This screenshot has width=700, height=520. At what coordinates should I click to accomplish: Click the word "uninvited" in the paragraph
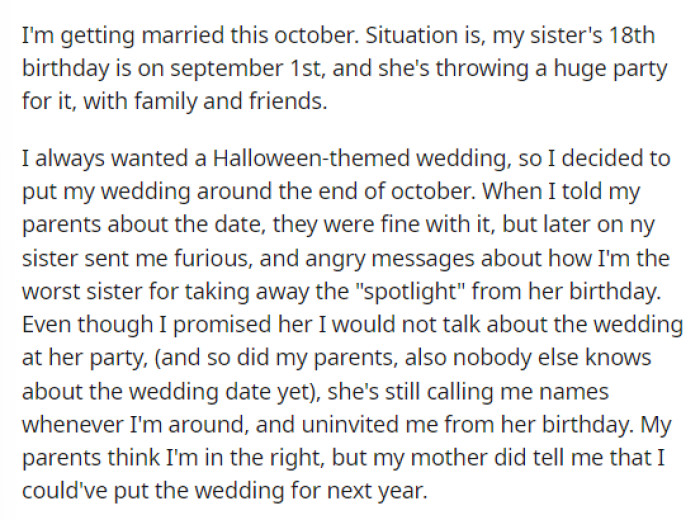click(350, 424)
